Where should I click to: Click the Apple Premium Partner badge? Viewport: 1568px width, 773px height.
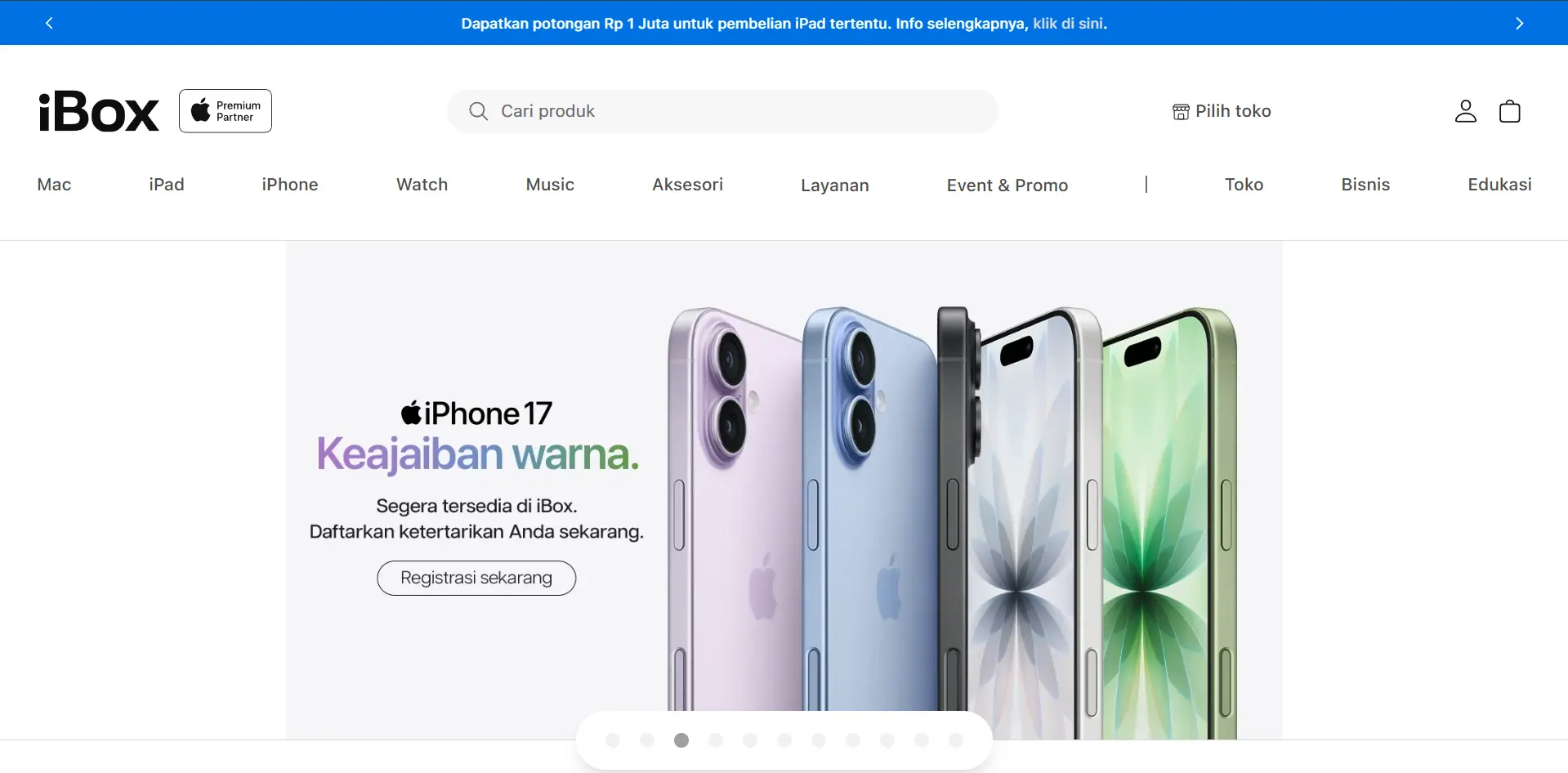[x=226, y=111]
